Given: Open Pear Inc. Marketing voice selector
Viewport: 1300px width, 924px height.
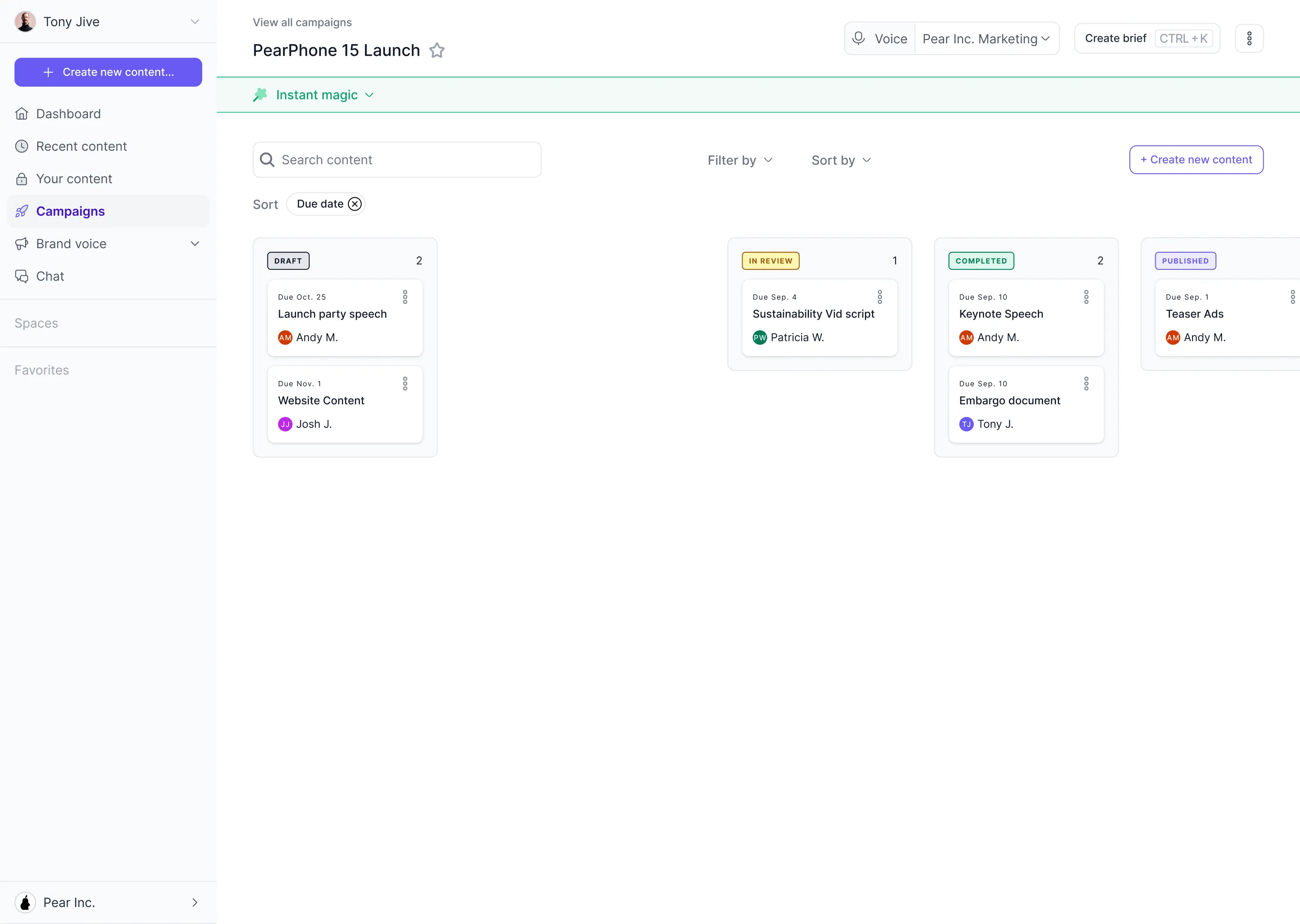Looking at the screenshot, I should [986, 39].
